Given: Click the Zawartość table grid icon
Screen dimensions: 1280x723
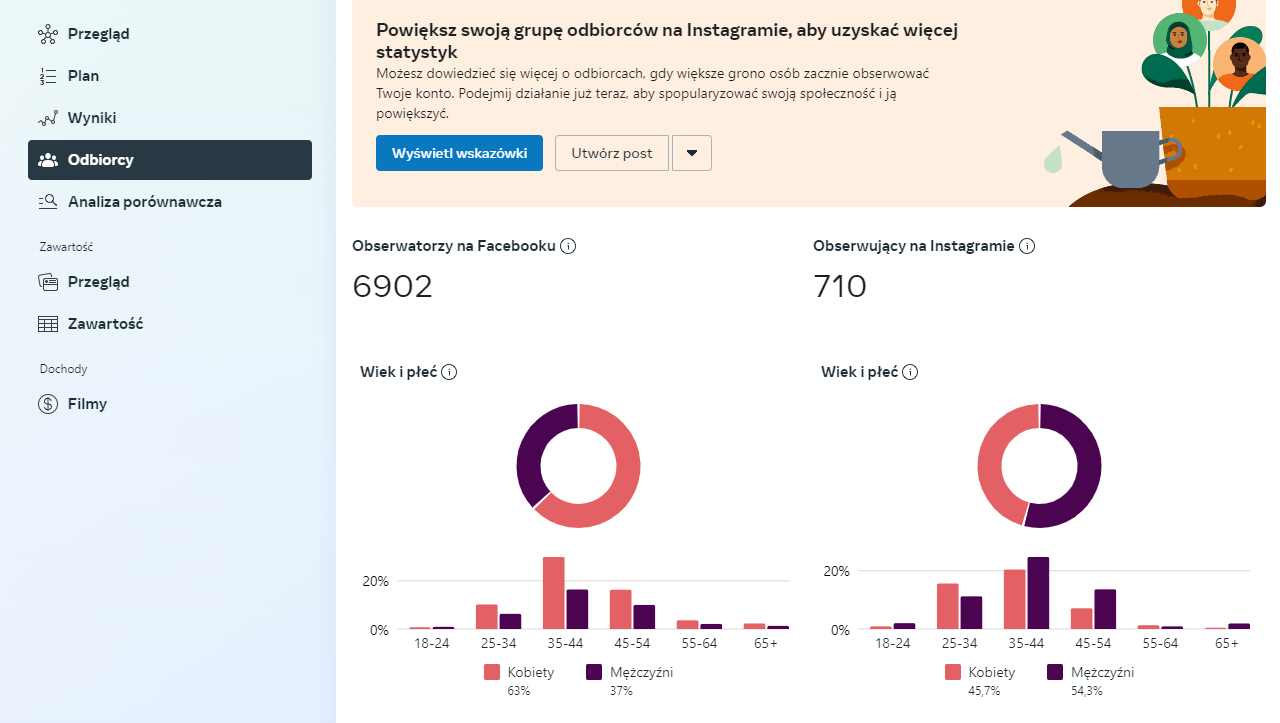Looking at the screenshot, I should (x=48, y=324).
